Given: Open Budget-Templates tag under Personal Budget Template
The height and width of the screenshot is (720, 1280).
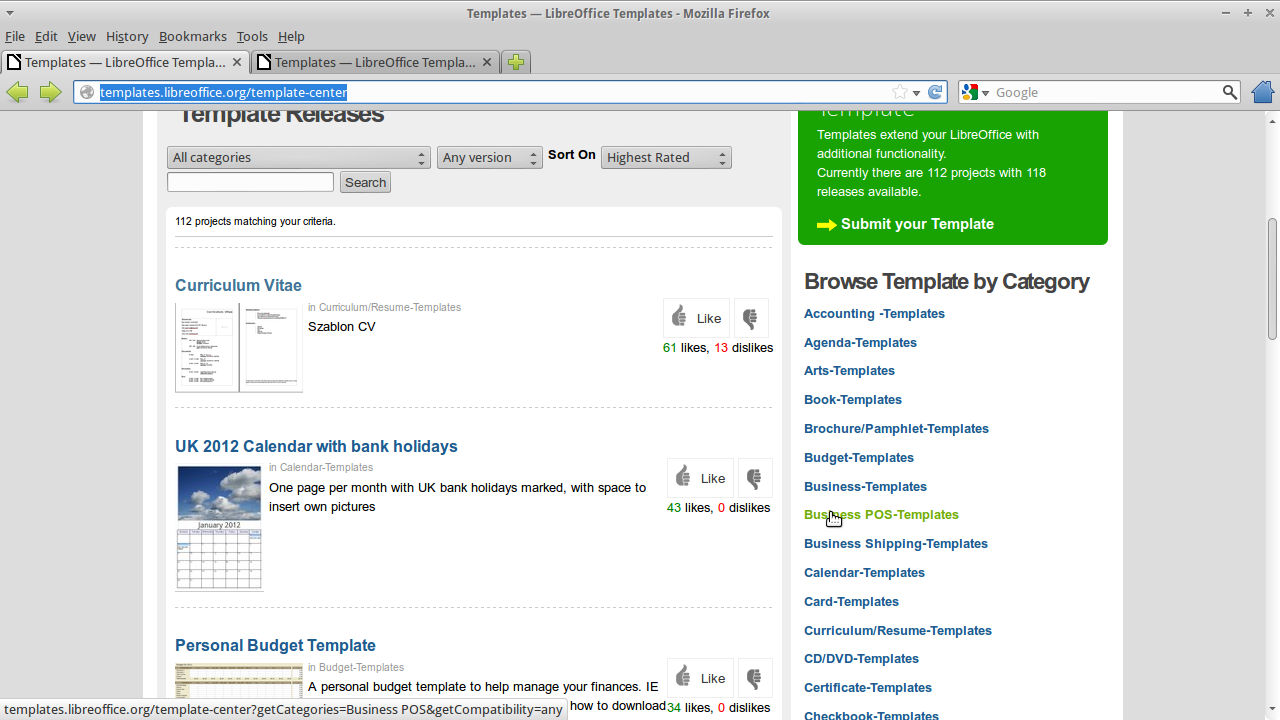Looking at the screenshot, I should [x=361, y=667].
